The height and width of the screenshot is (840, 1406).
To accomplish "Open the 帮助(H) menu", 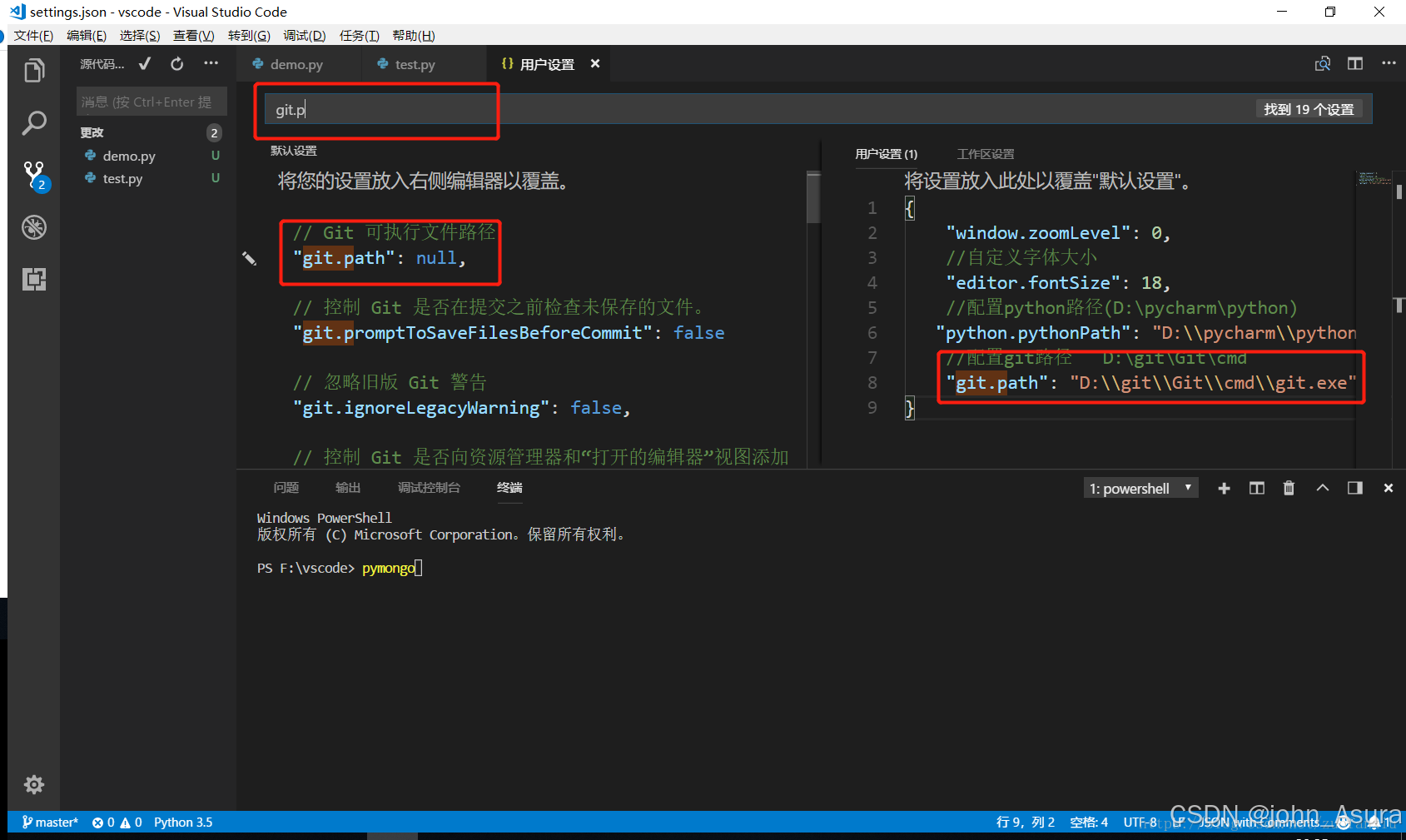I will click(414, 36).
